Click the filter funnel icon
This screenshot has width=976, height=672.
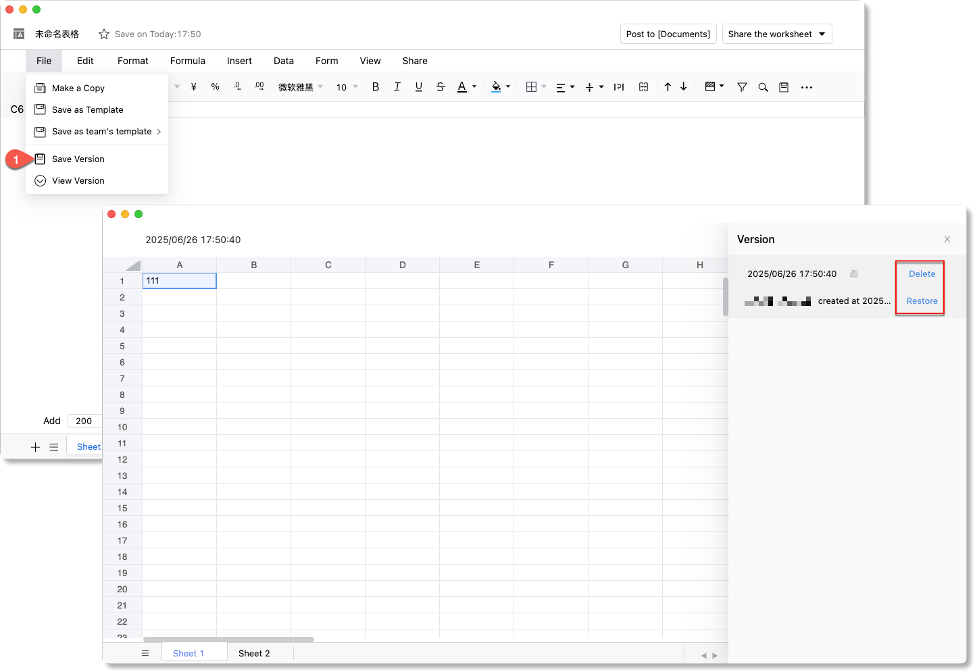pos(742,87)
